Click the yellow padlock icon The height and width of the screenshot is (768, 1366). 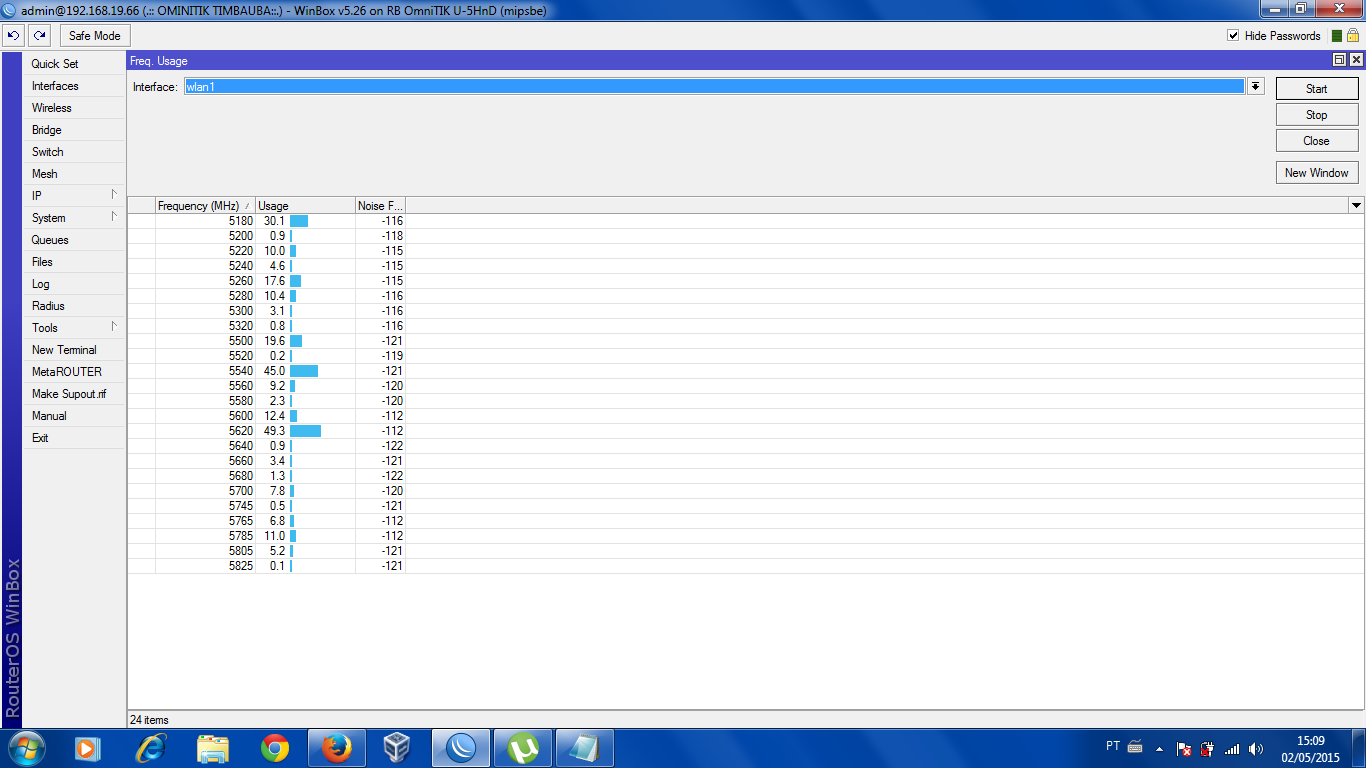(x=1352, y=35)
